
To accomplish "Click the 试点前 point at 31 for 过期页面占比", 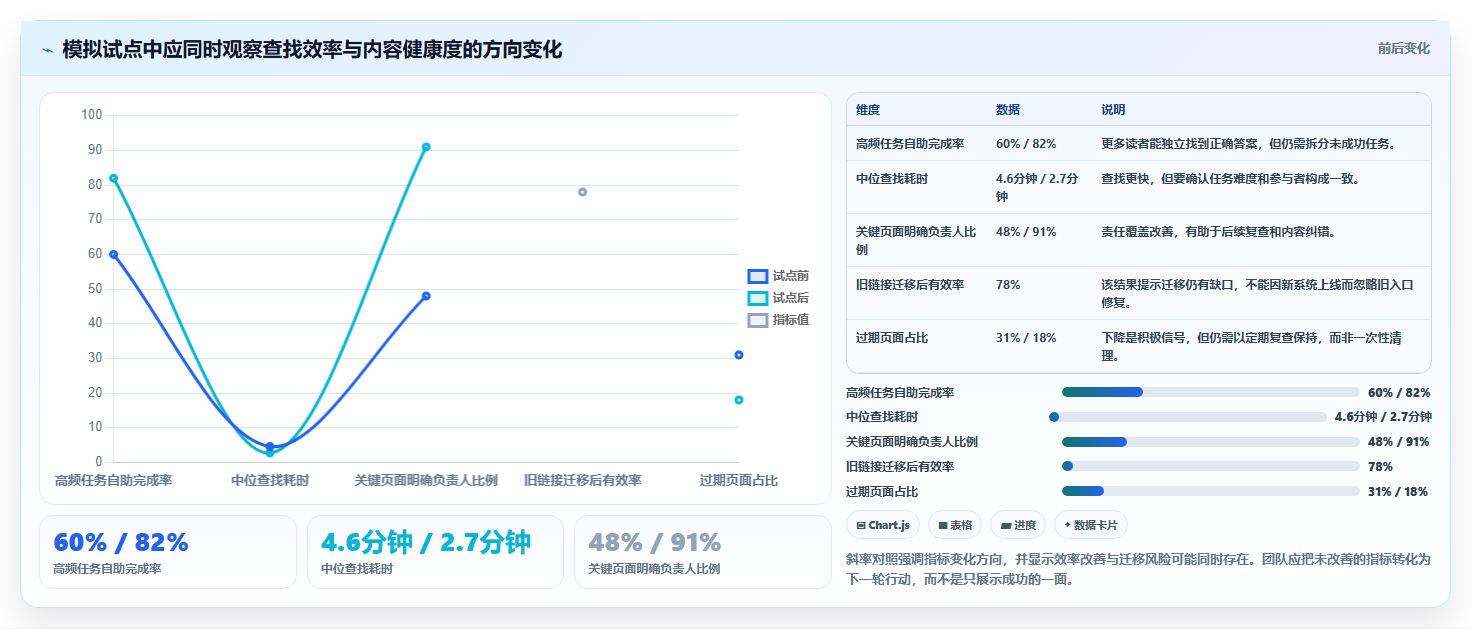I will [x=739, y=355].
